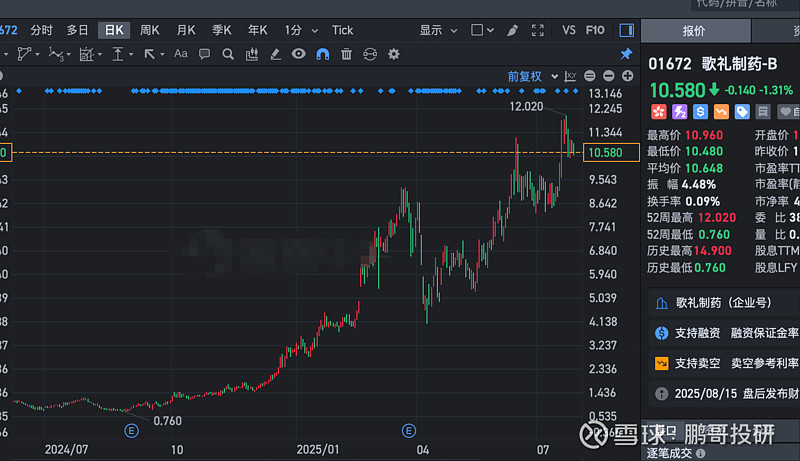Click the 逐笔成交 info icon

[701, 453]
